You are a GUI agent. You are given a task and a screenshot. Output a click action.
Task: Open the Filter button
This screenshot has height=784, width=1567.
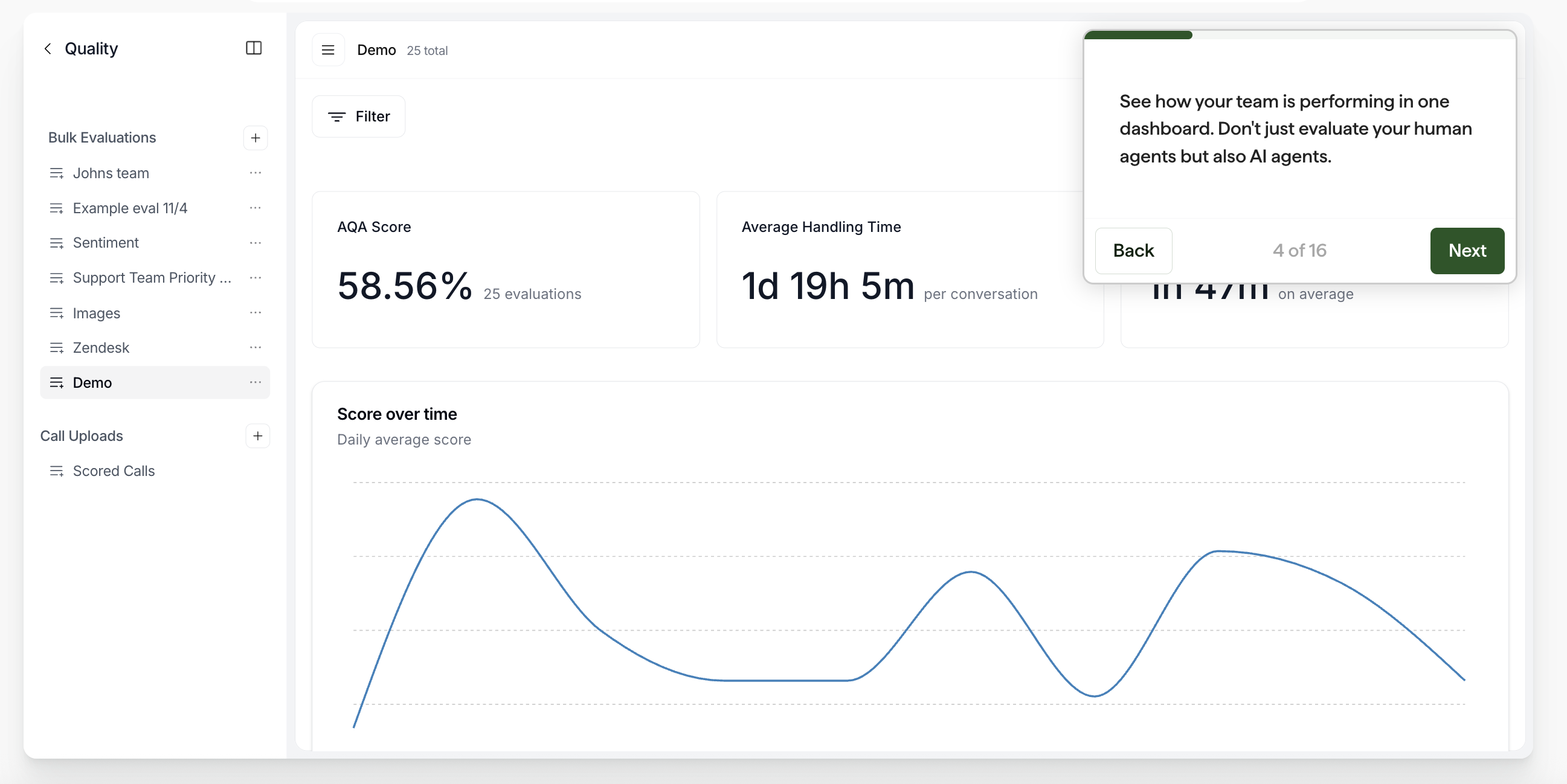click(x=358, y=116)
